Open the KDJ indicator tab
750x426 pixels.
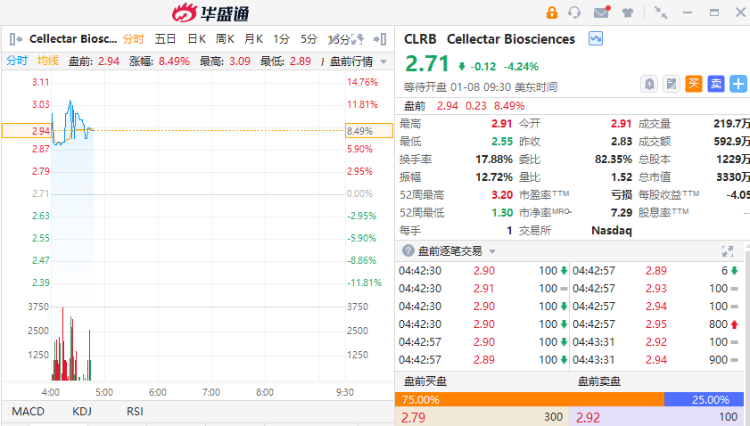pos(82,411)
